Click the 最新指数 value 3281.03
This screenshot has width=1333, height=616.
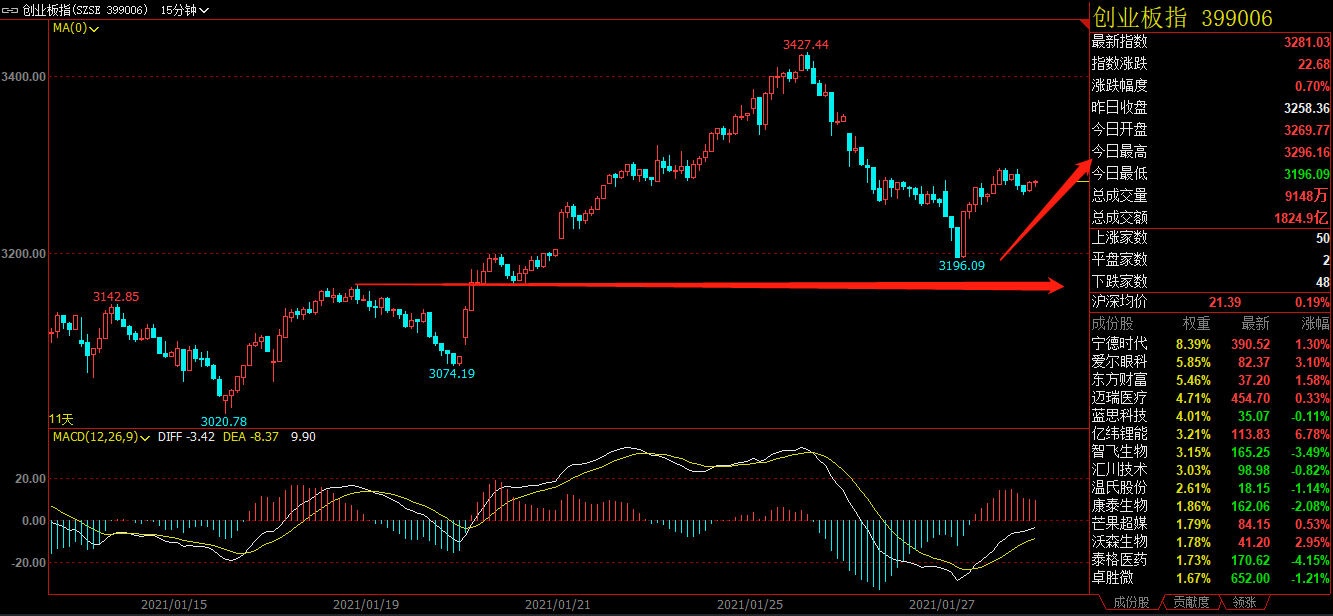click(1307, 42)
